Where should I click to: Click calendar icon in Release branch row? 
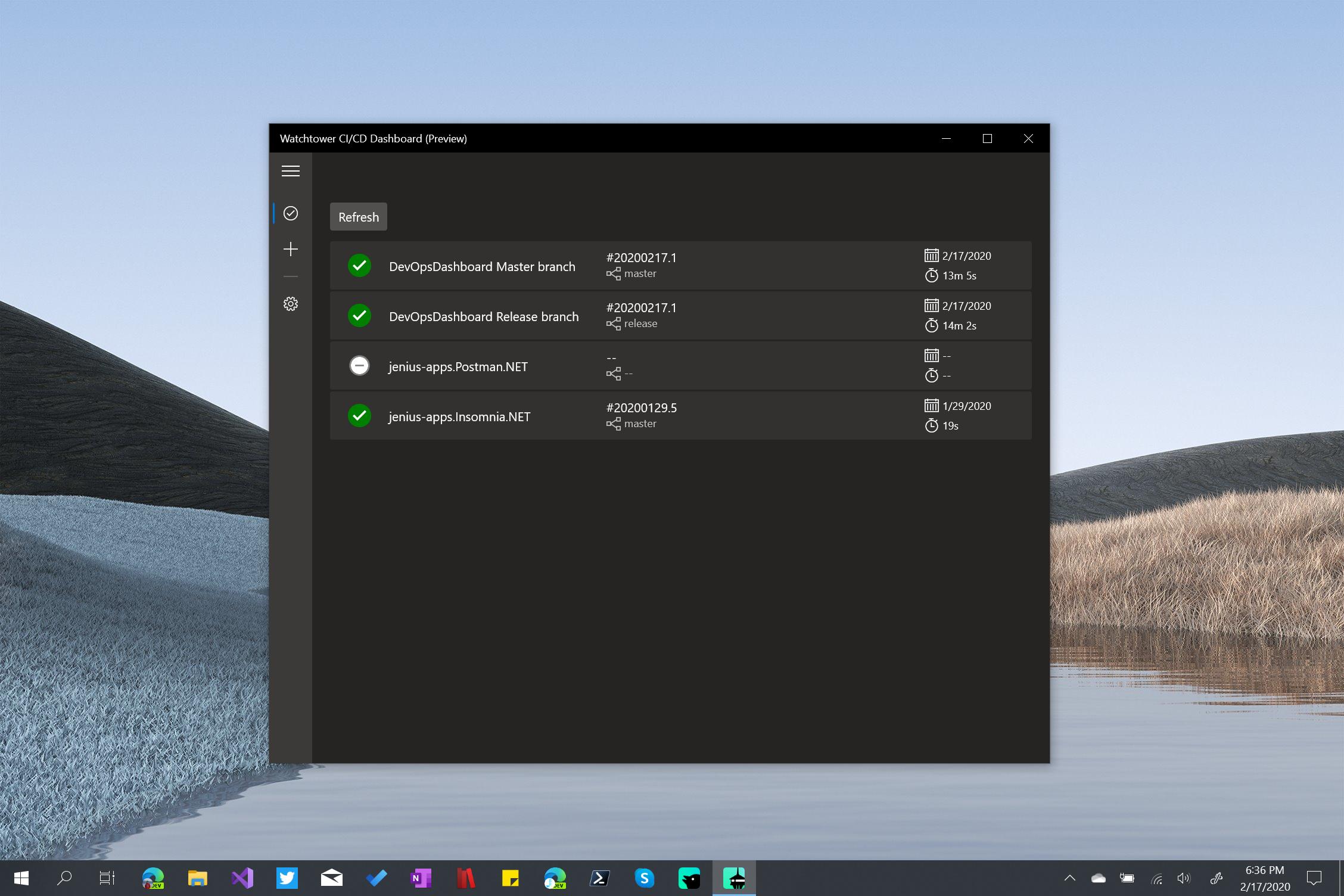click(931, 306)
